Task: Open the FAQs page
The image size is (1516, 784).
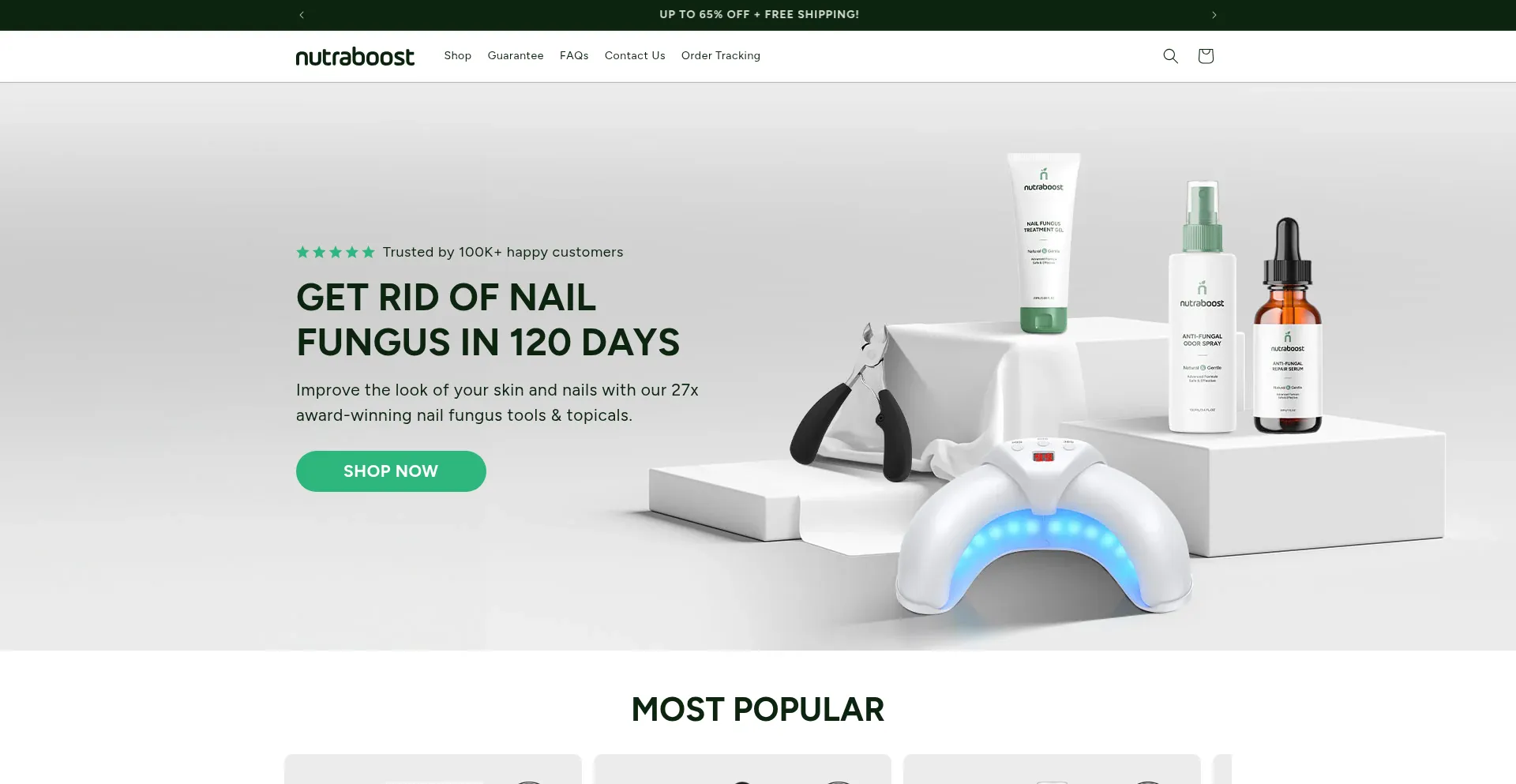Action: [574, 56]
